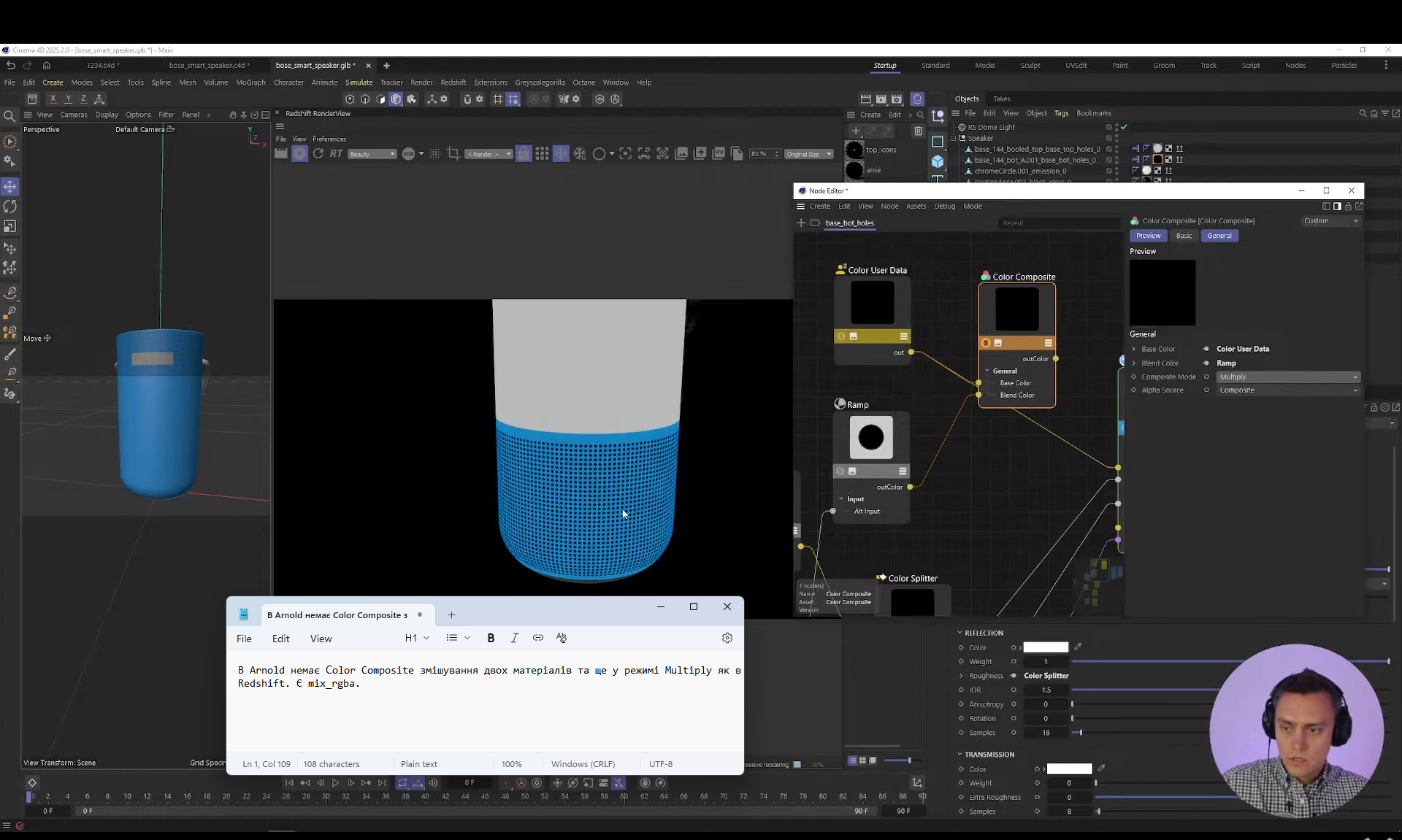Switch to the Takes tab

point(1001,99)
